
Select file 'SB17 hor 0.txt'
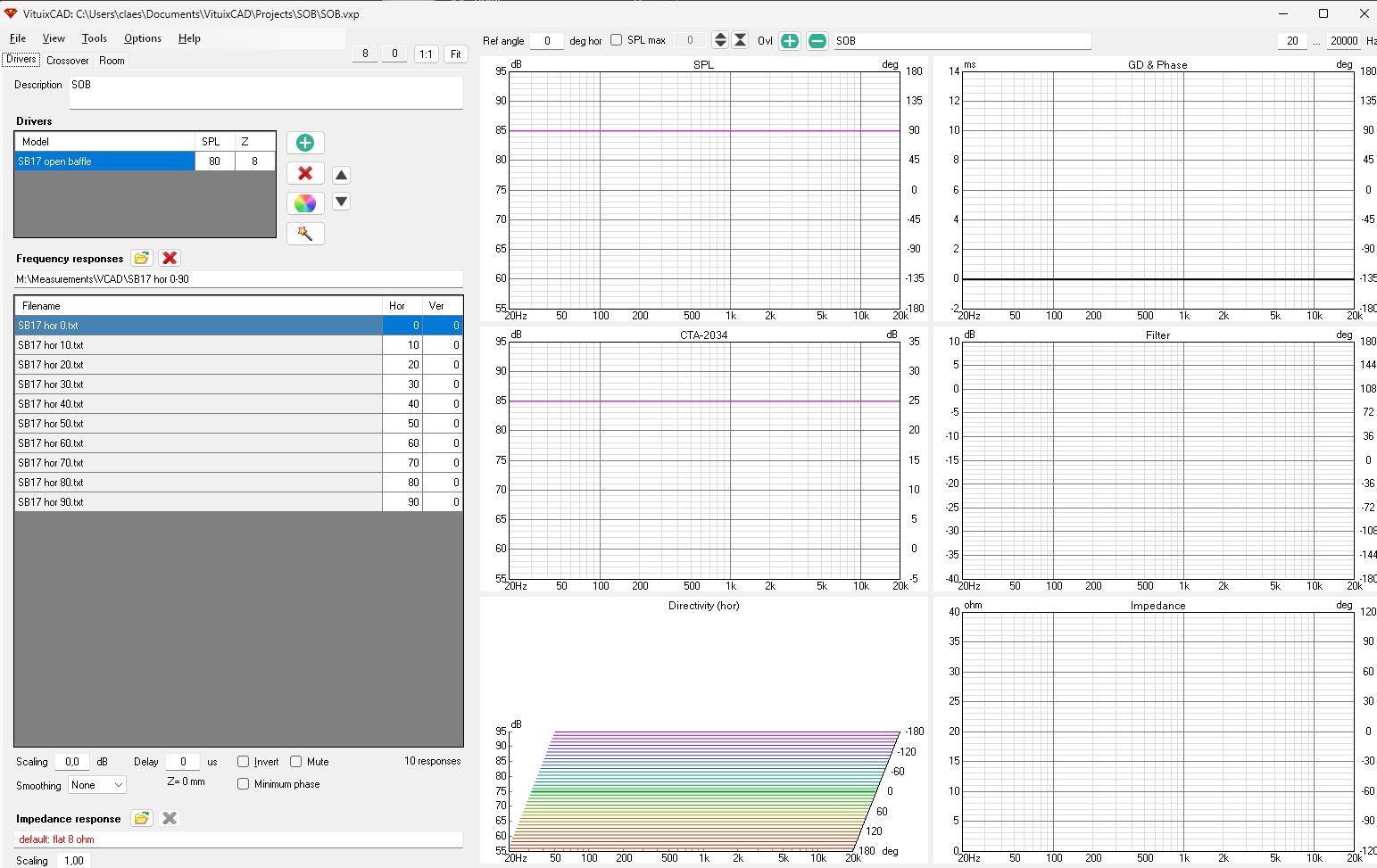tap(198, 326)
